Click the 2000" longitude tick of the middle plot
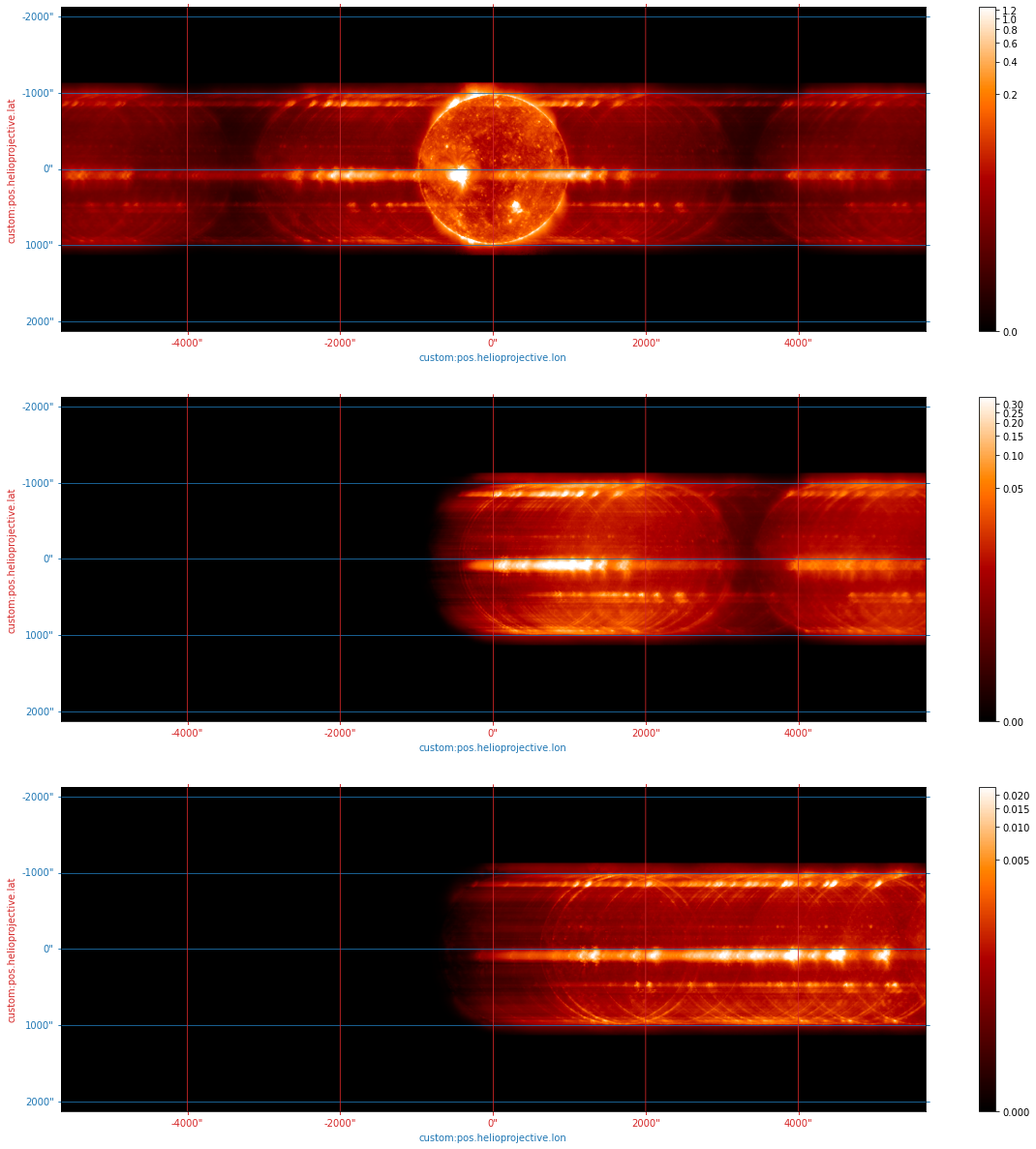 645,733
